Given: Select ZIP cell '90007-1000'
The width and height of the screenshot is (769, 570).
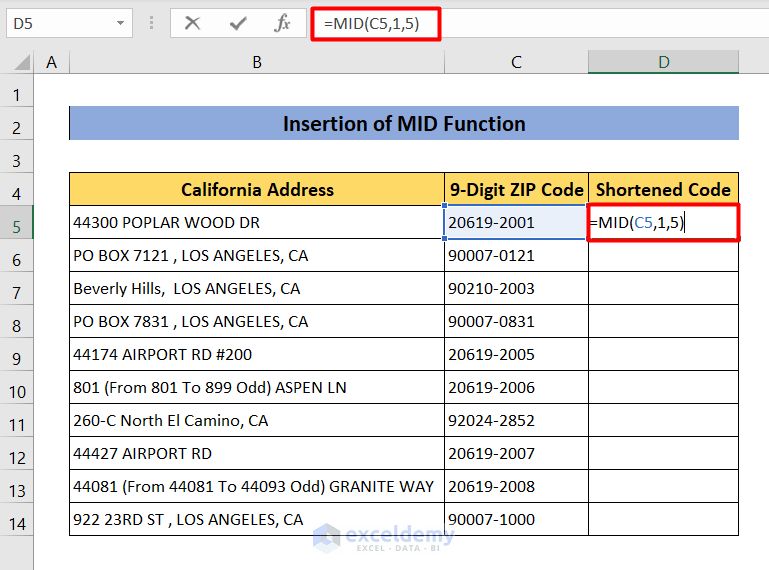Looking at the screenshot, I should point(516,519).
